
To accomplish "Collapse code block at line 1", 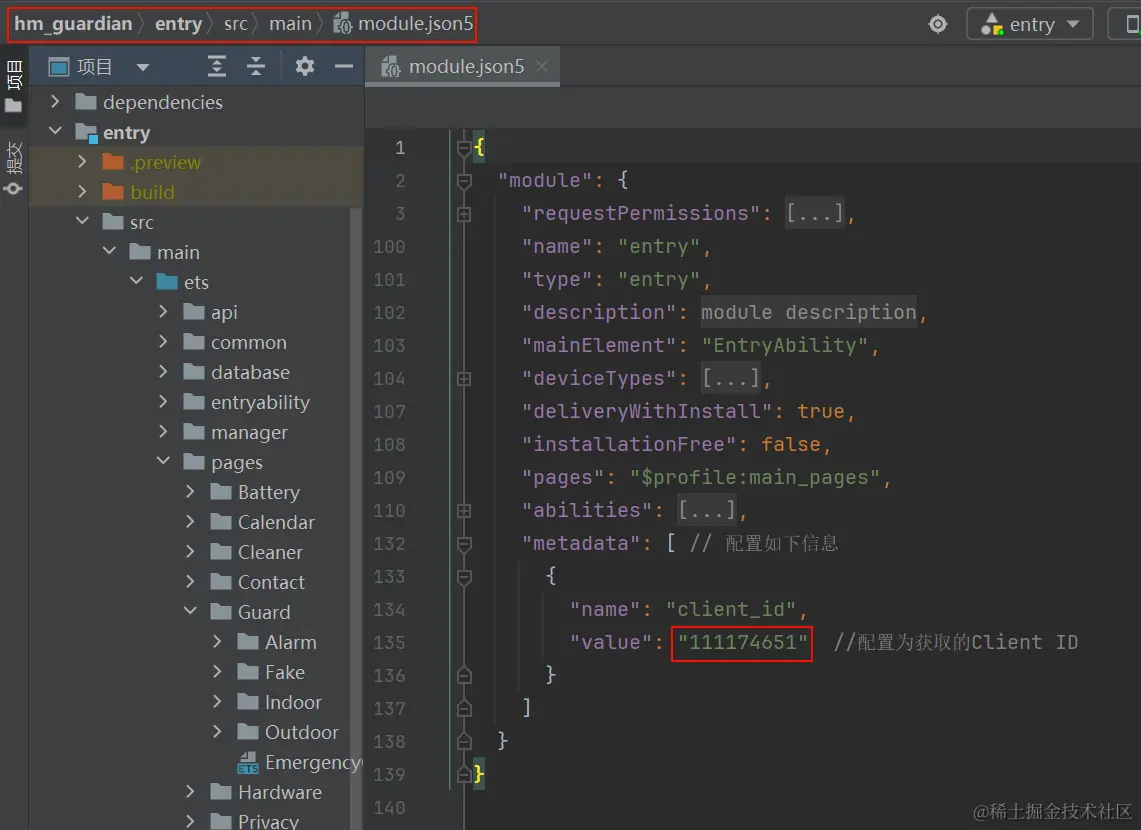I will (464, 148).
